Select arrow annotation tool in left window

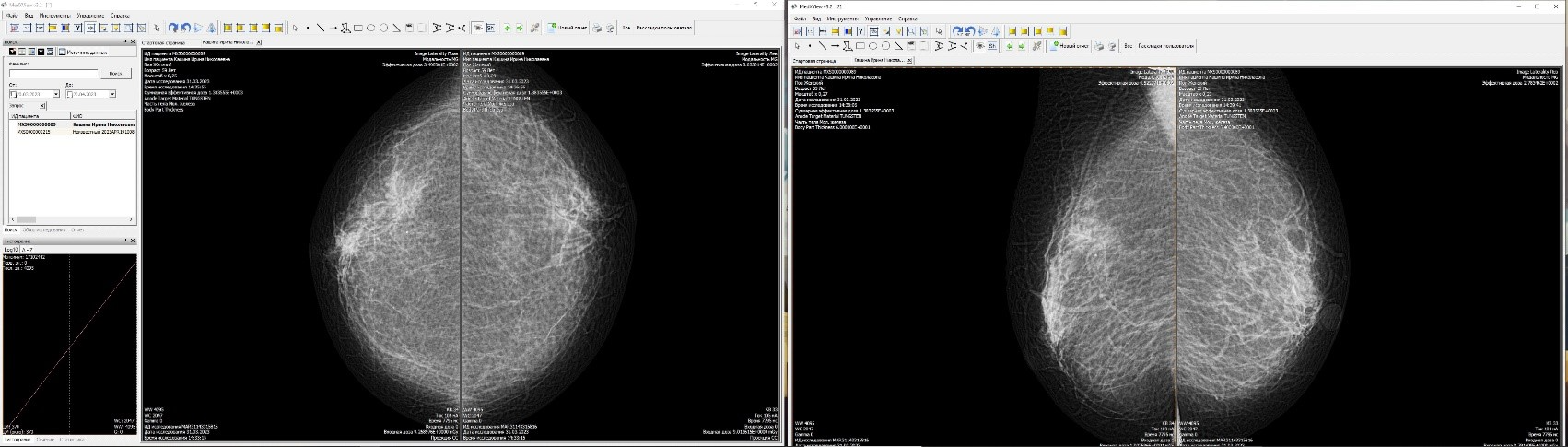[333, 28]
